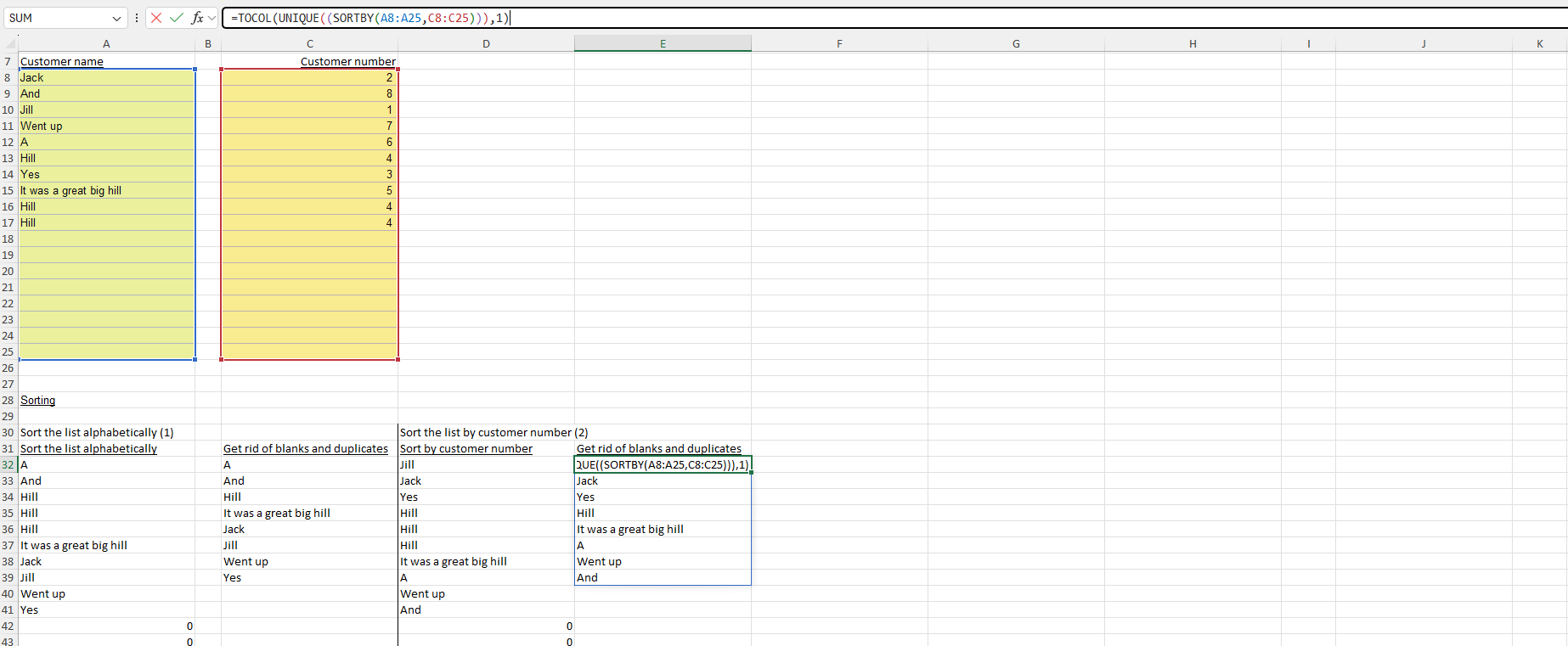Click the cell 'It was a great big hill' in column A row 15
This screenshot has width=1568, height=646.
coord(106,190)
